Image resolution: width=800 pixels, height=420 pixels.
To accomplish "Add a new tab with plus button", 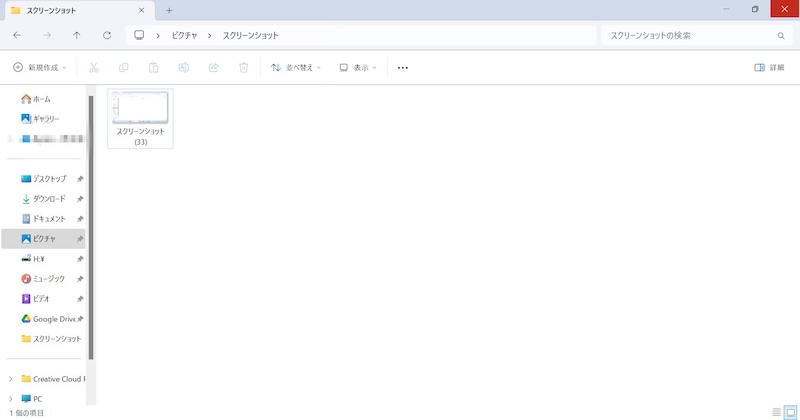I will coord(169,10).
